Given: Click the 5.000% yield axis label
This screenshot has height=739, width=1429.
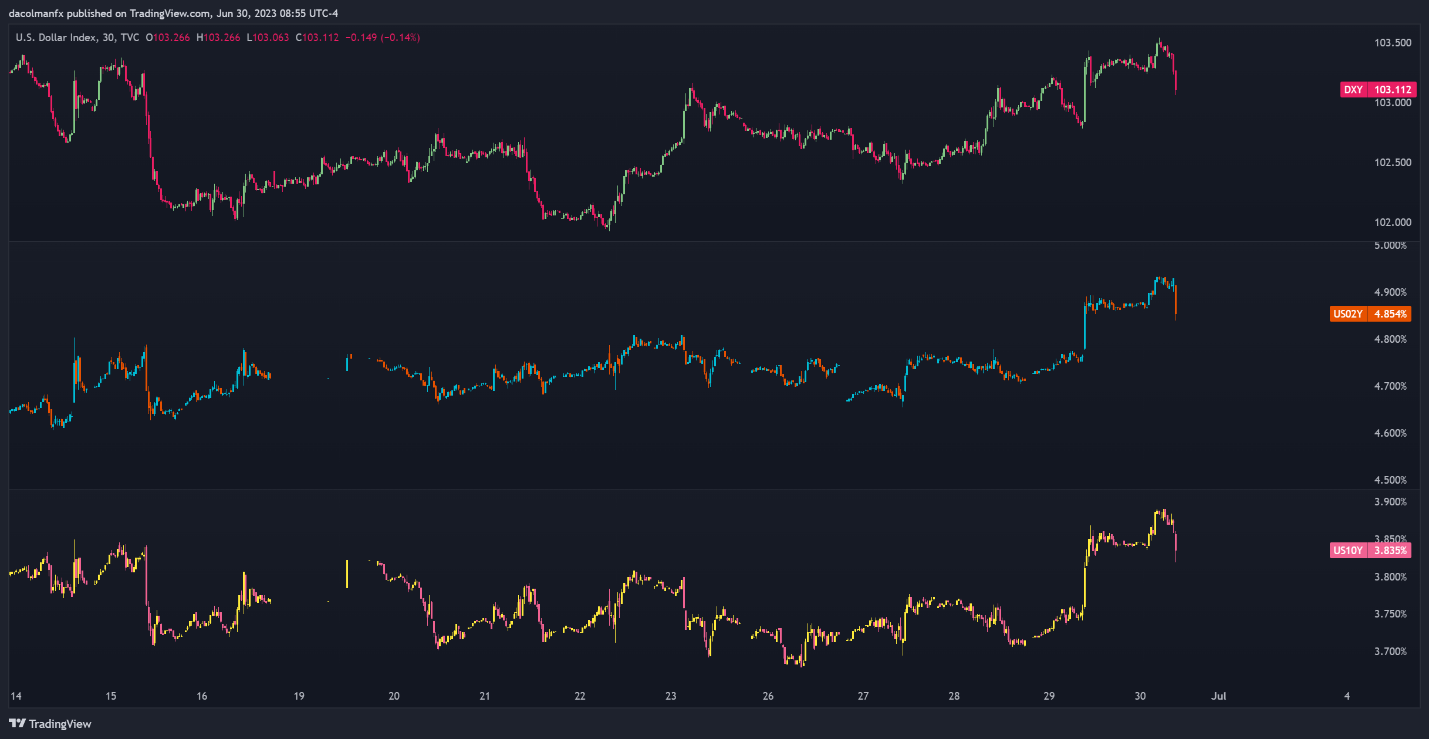Looking at the screenshot, I should tap(1391, 245).
